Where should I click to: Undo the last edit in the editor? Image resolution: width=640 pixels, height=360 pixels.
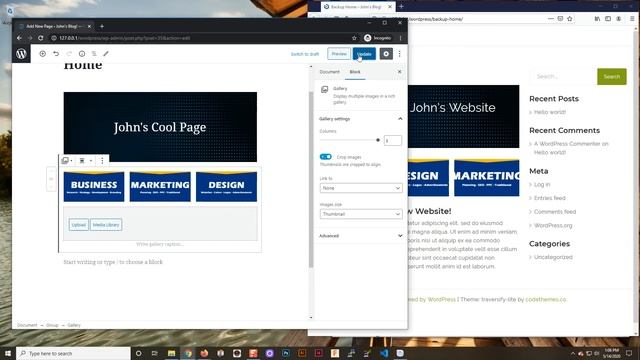[x=56, y=54]
